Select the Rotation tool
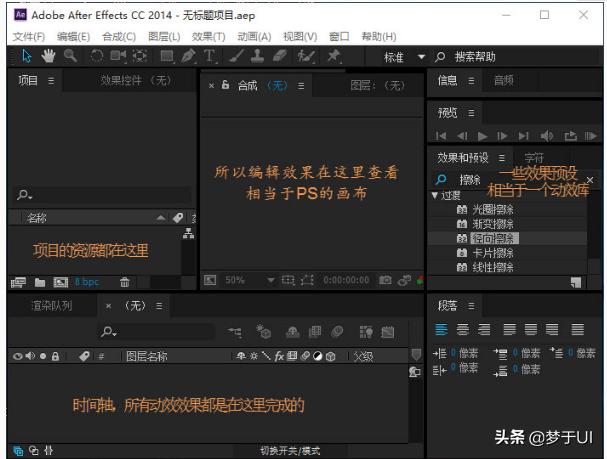The image size is (607, 459). (x=96, y=56)
